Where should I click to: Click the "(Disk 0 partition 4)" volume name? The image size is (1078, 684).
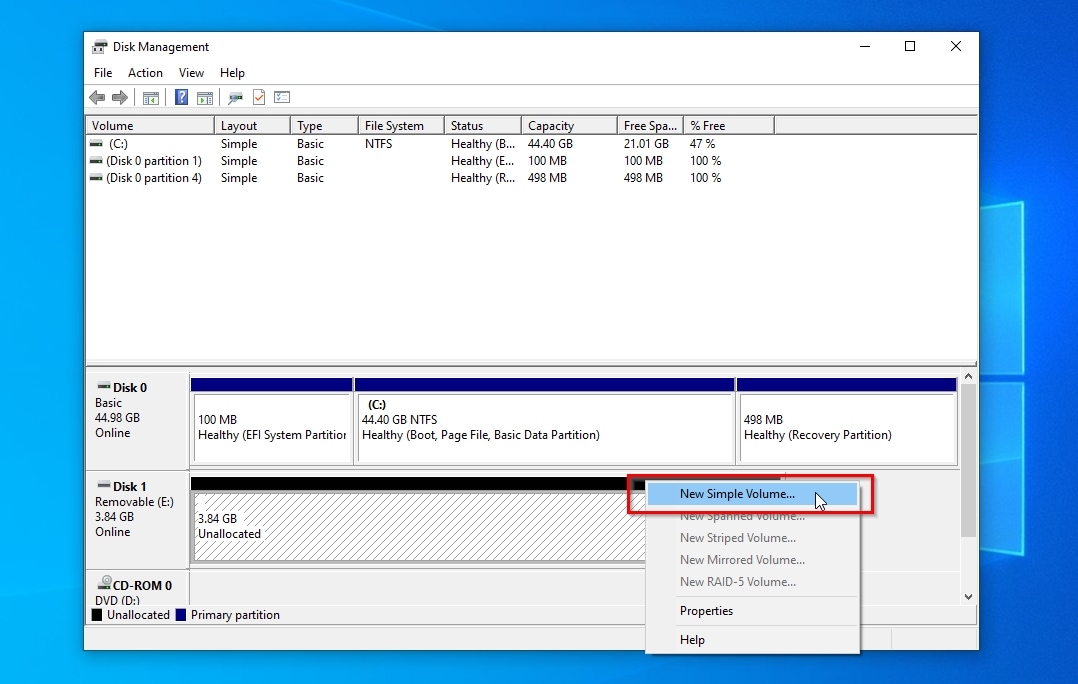click(x=154, y=178)
